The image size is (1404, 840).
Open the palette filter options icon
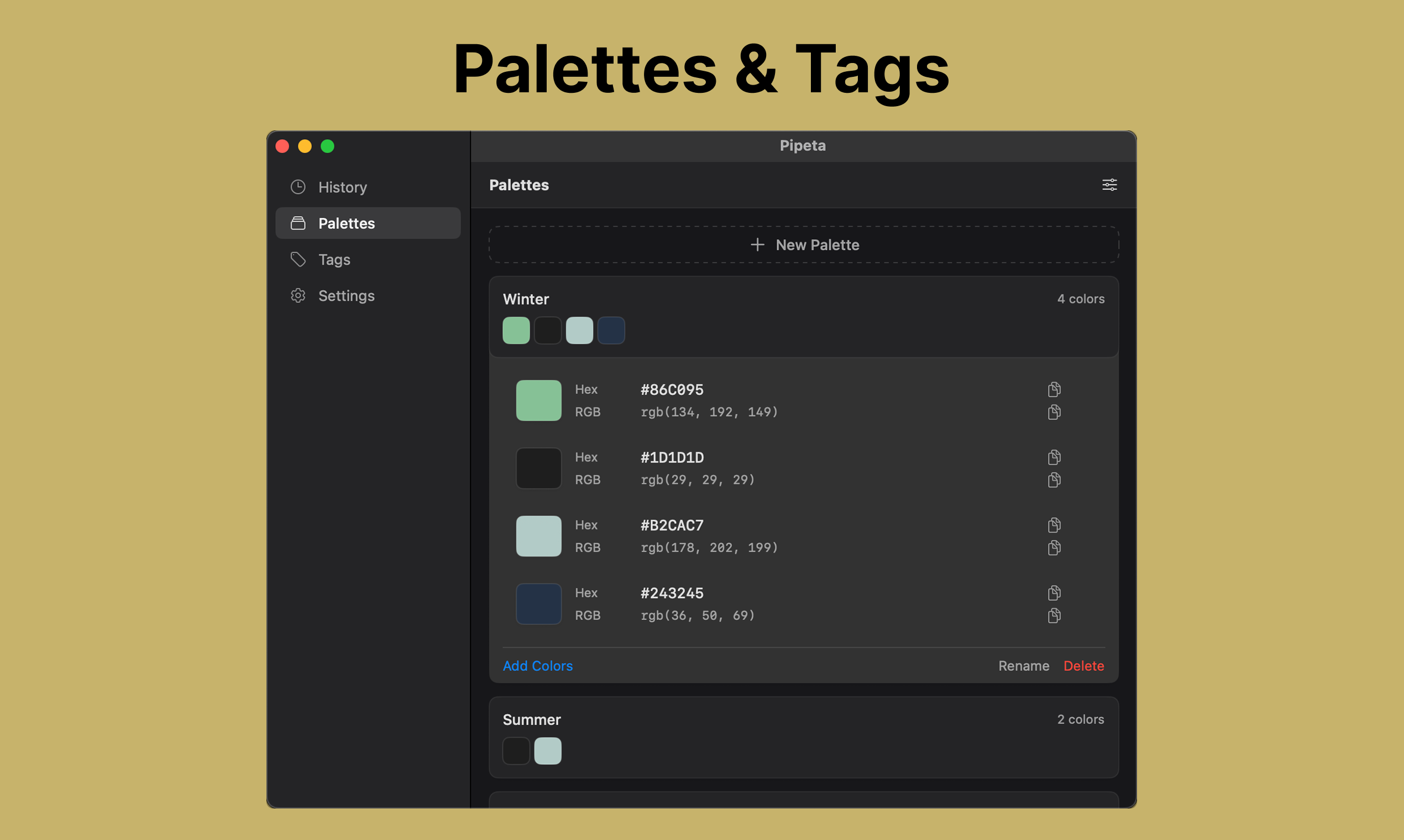point(1109,185)
